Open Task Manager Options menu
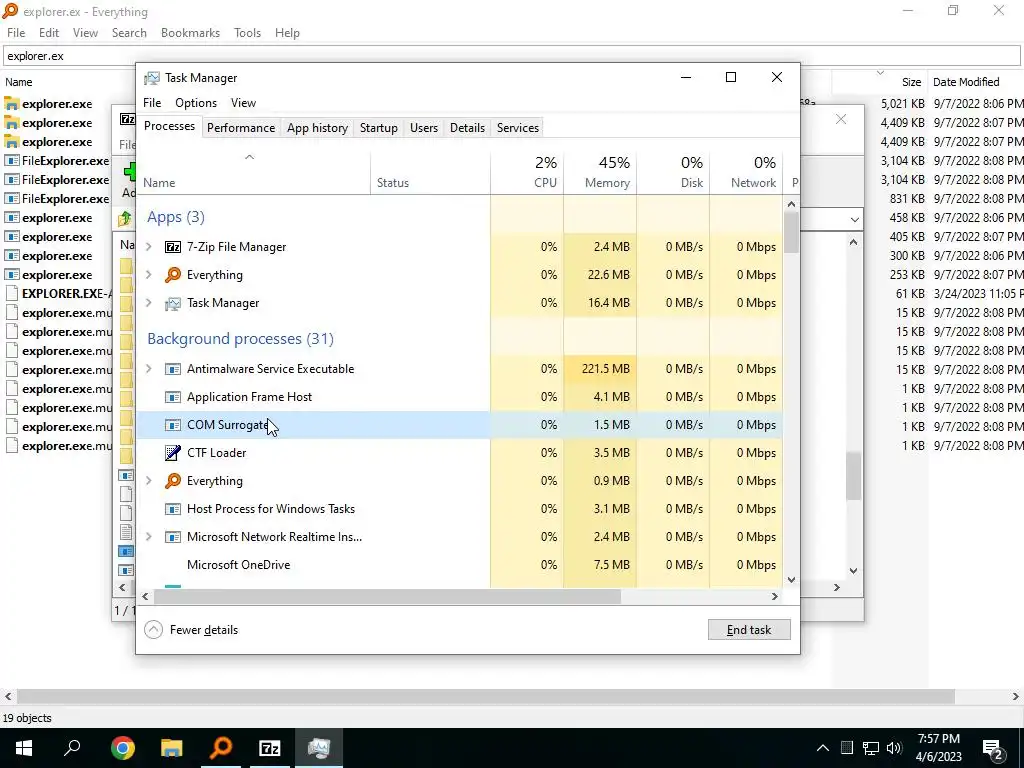 click(196, 103)
